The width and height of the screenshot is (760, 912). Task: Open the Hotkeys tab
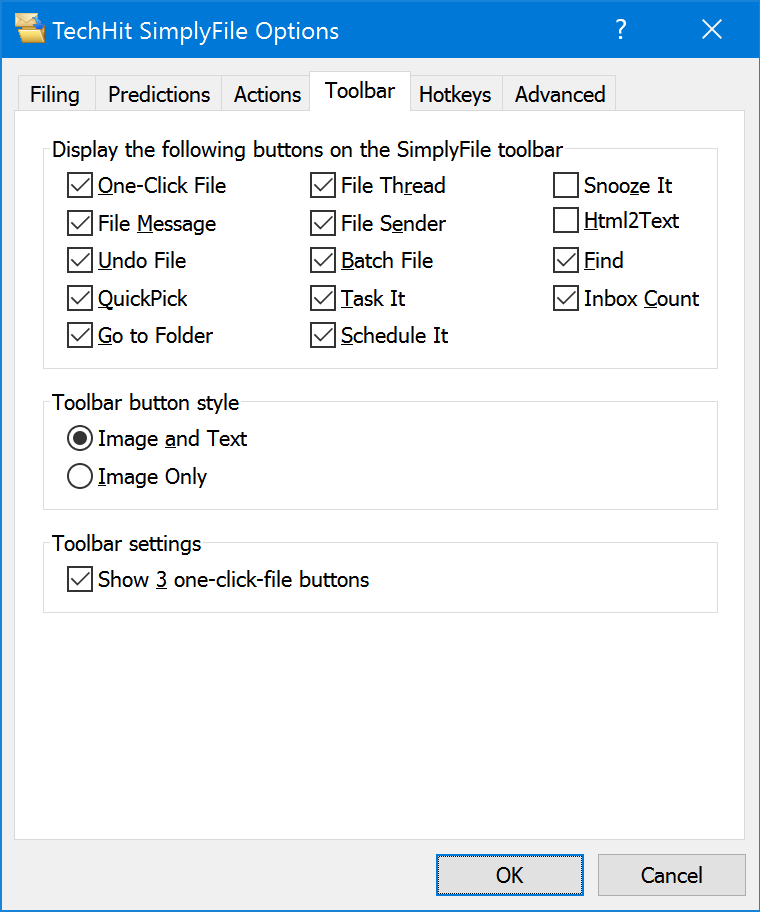[x=455, y=94]
